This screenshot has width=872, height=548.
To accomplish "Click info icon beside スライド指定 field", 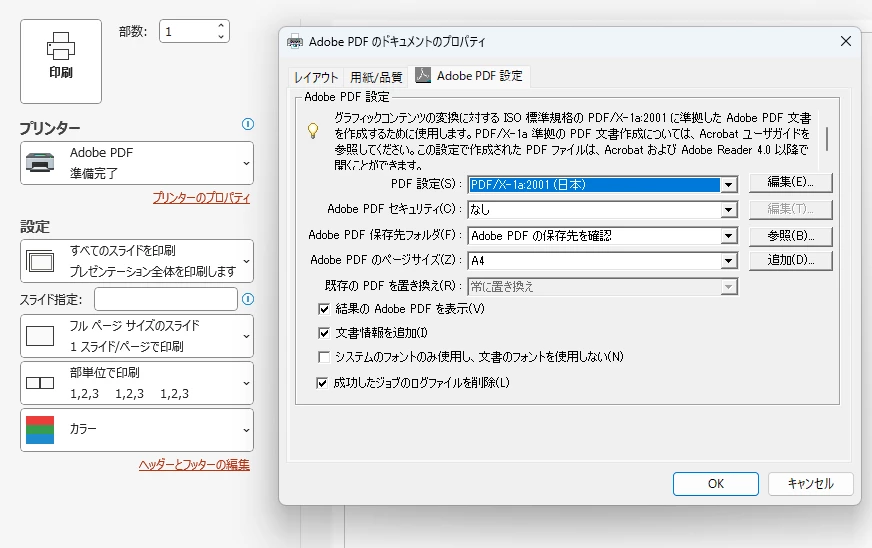I will pos(248,299).
